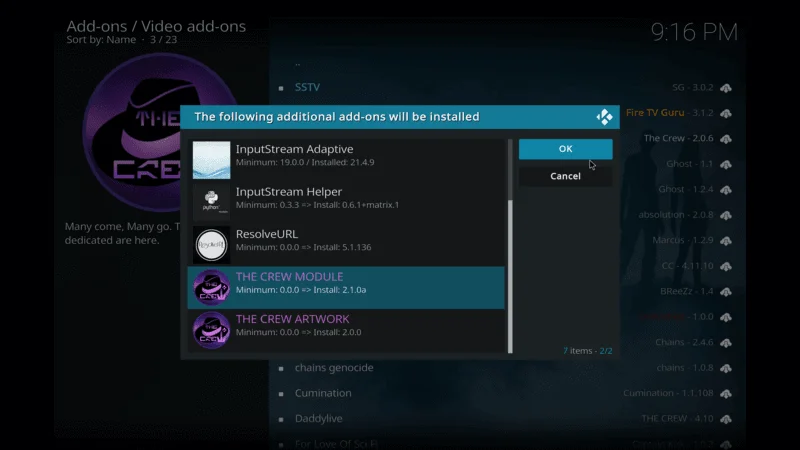Select InputStream Helper list entry

click(x=346, y=203)
